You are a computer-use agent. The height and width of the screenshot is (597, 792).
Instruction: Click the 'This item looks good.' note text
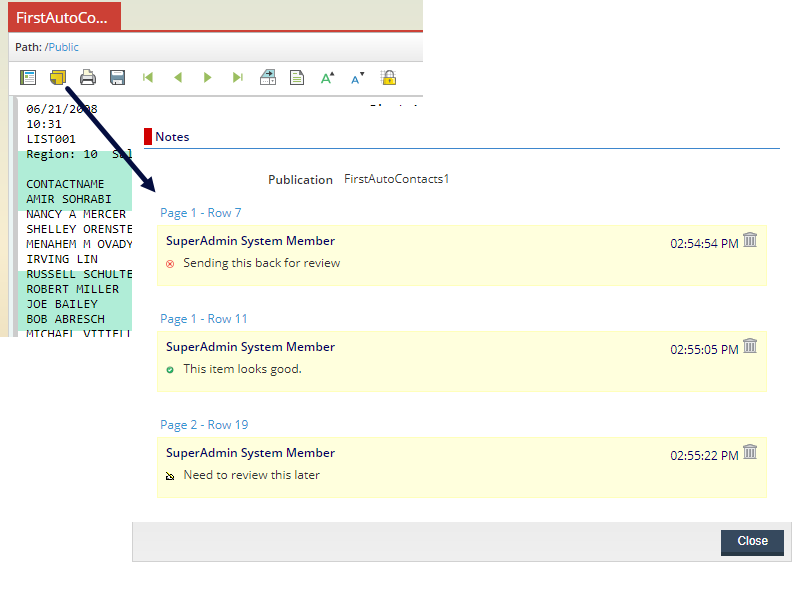[x=242, y=369]
